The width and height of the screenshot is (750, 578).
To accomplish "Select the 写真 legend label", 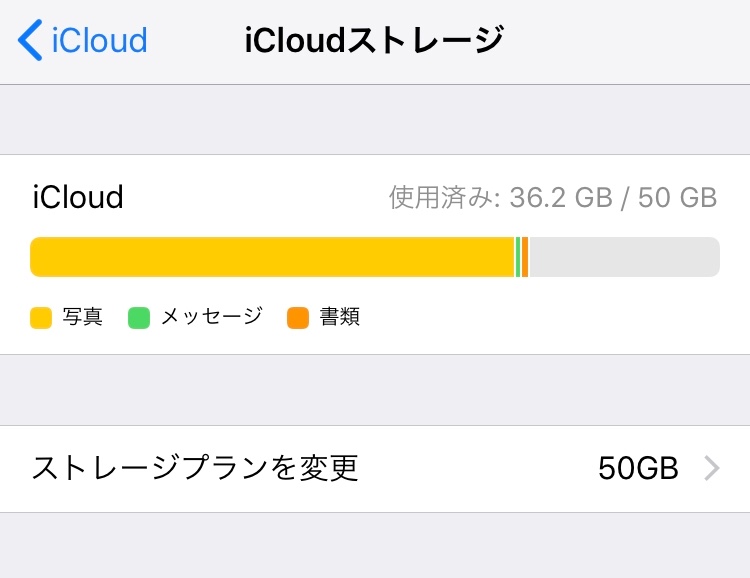I will (82, 318).
